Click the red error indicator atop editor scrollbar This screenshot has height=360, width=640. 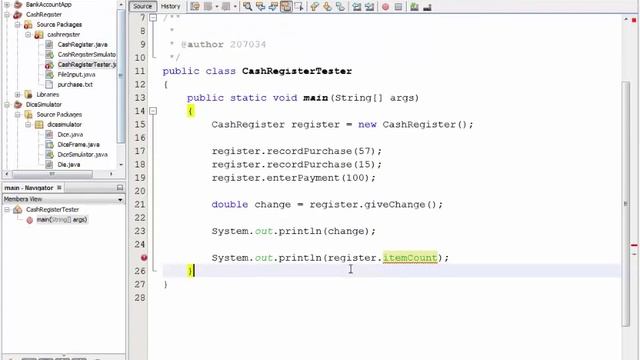[634, 20]
